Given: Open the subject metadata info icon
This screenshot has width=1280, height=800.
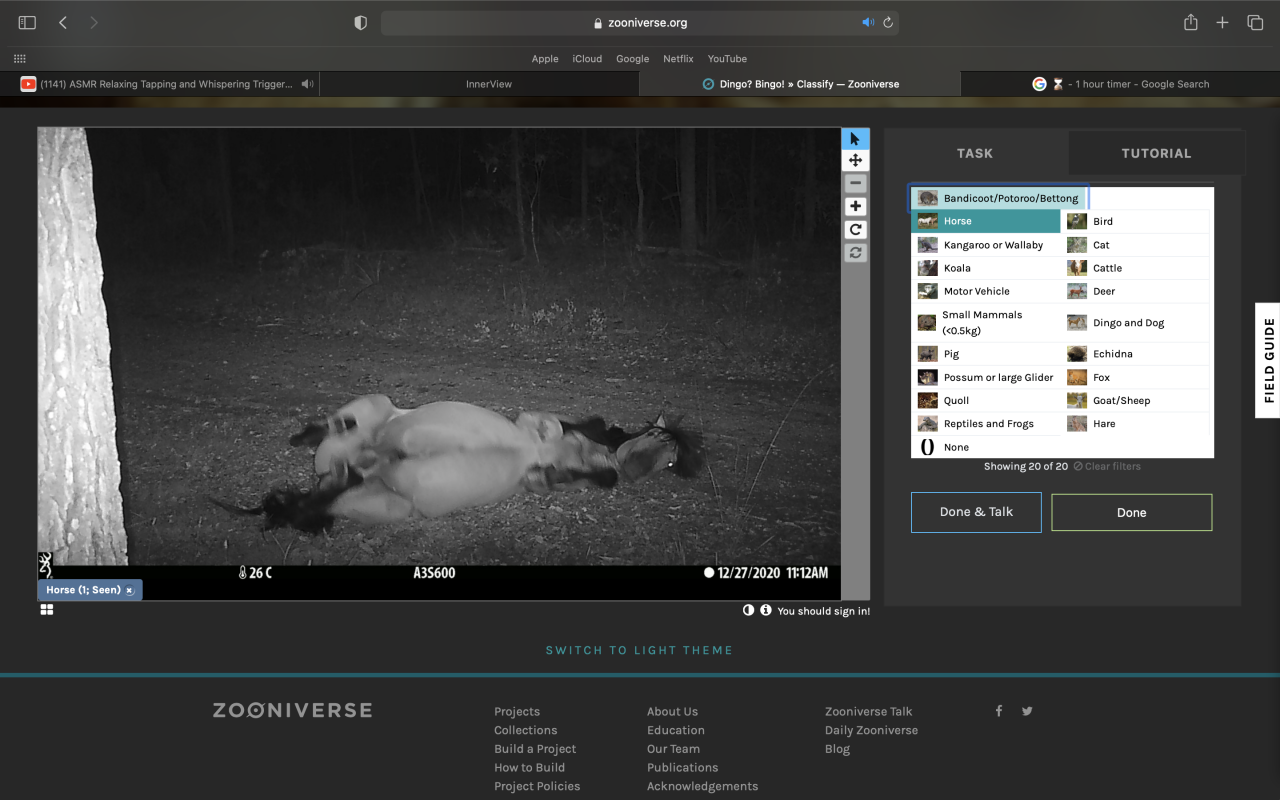Looking at the screenshot, I should [x=766, y=610].
